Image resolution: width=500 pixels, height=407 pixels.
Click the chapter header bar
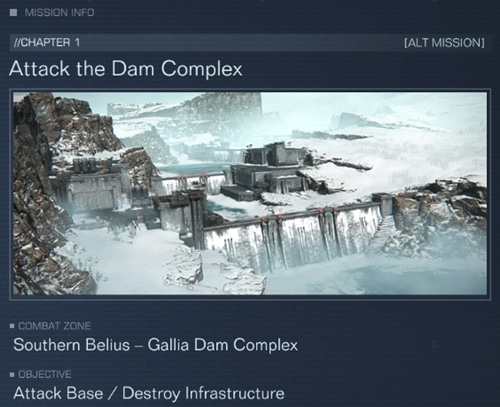(x=250, y=43)
